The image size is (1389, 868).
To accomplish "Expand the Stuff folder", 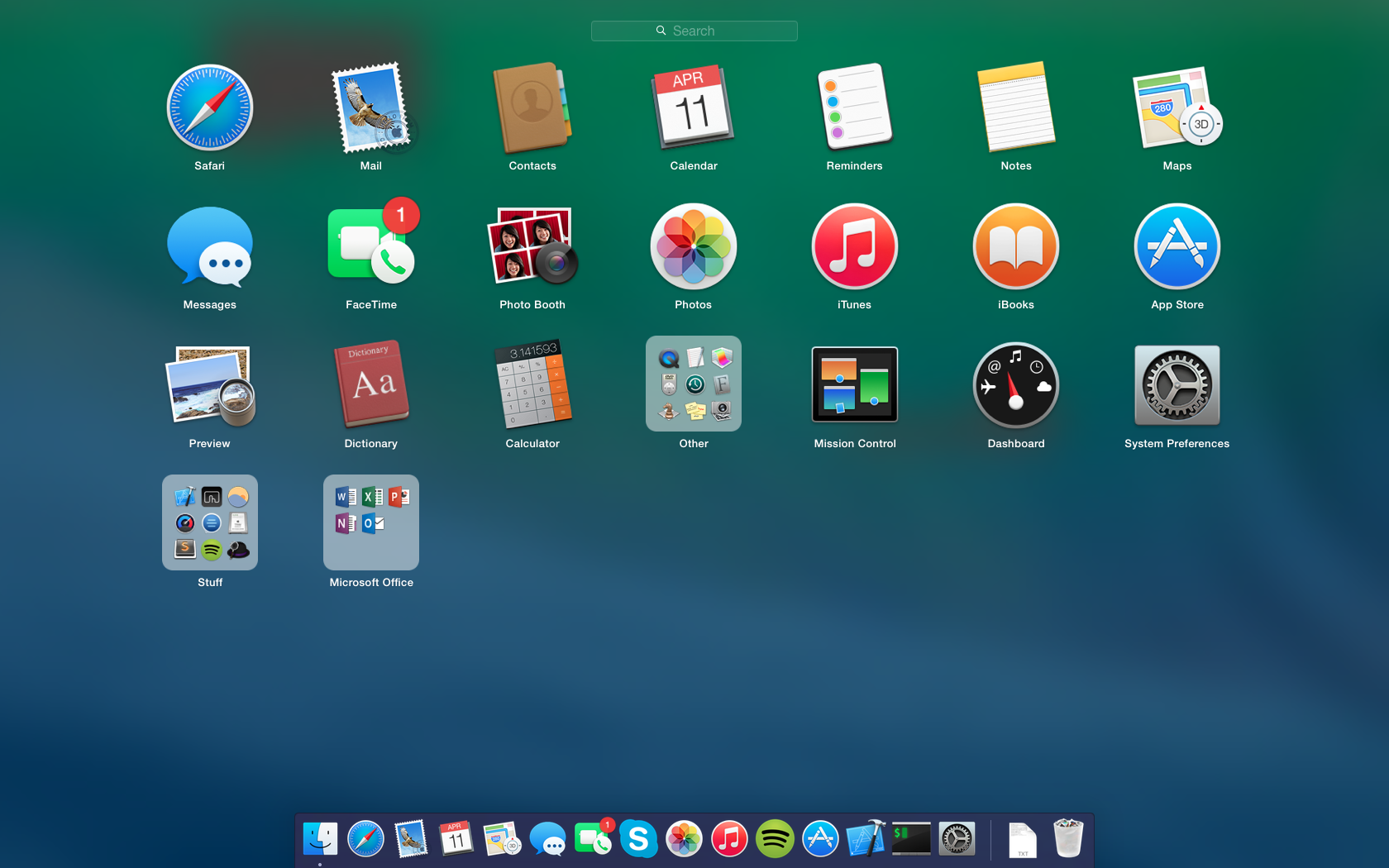I will point(210,522).
